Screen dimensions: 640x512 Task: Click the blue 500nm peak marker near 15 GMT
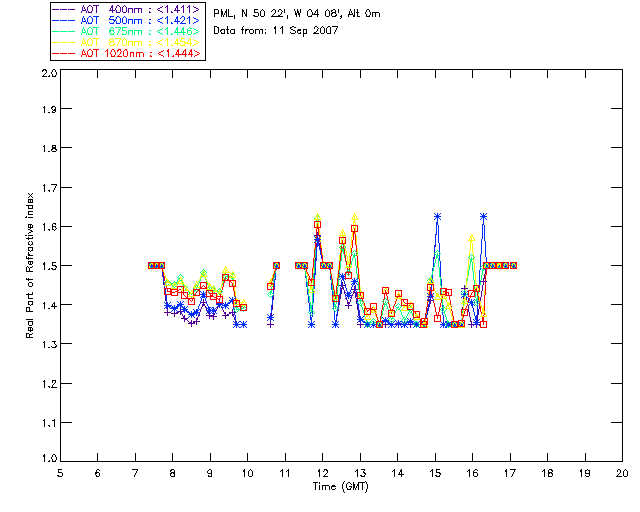[x=438, y=217]
